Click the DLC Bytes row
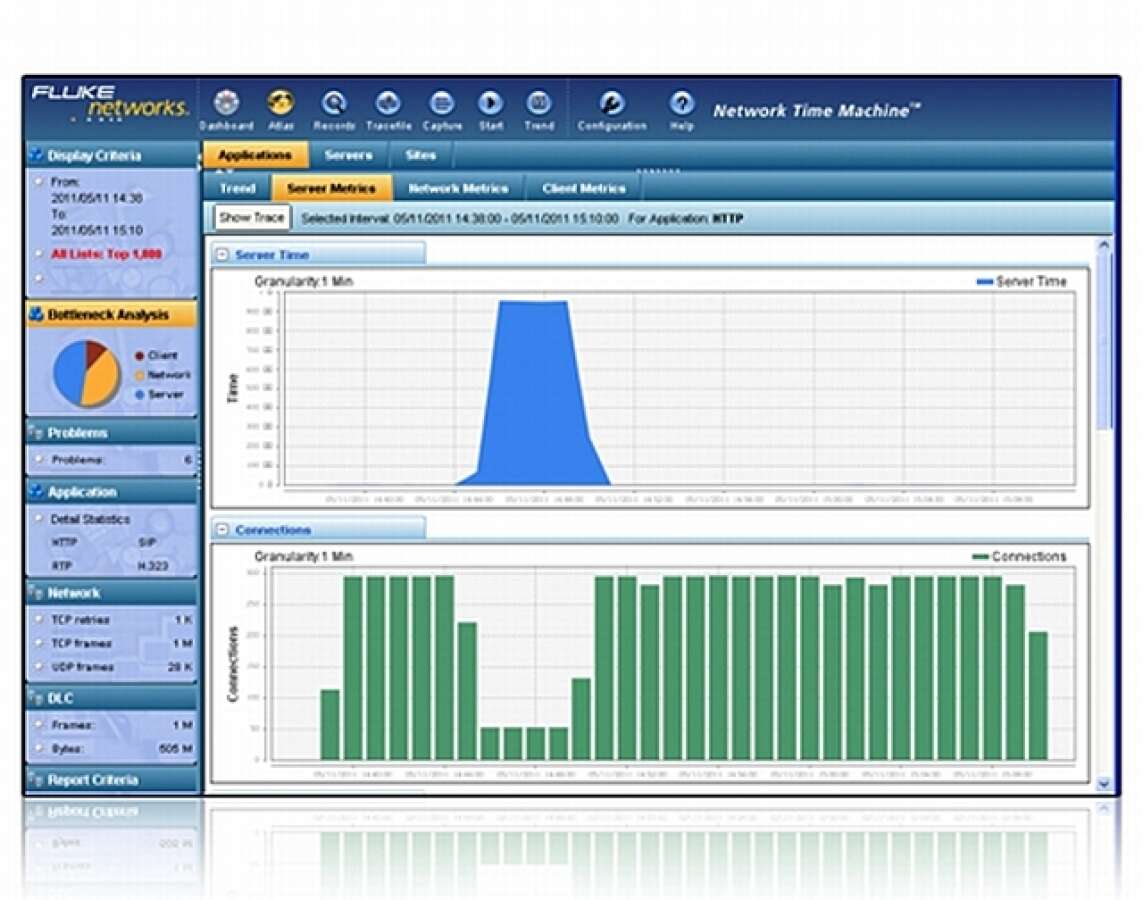The image size is (1143, 900). tap(114, 748)
